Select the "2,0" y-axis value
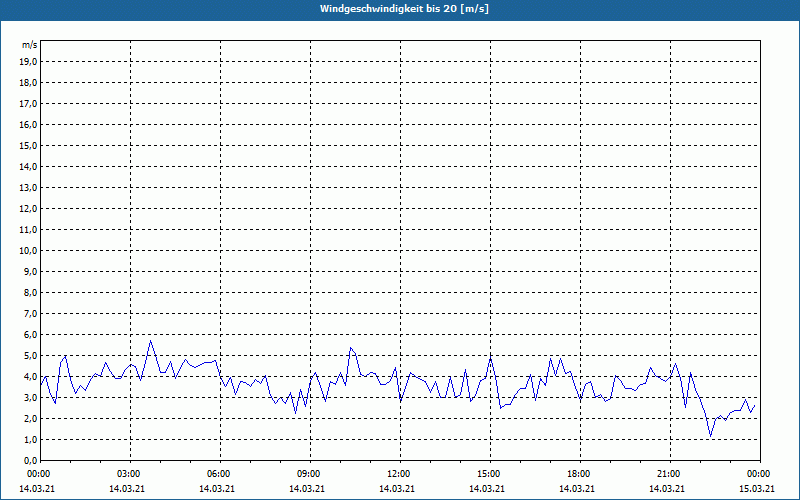 30,418
